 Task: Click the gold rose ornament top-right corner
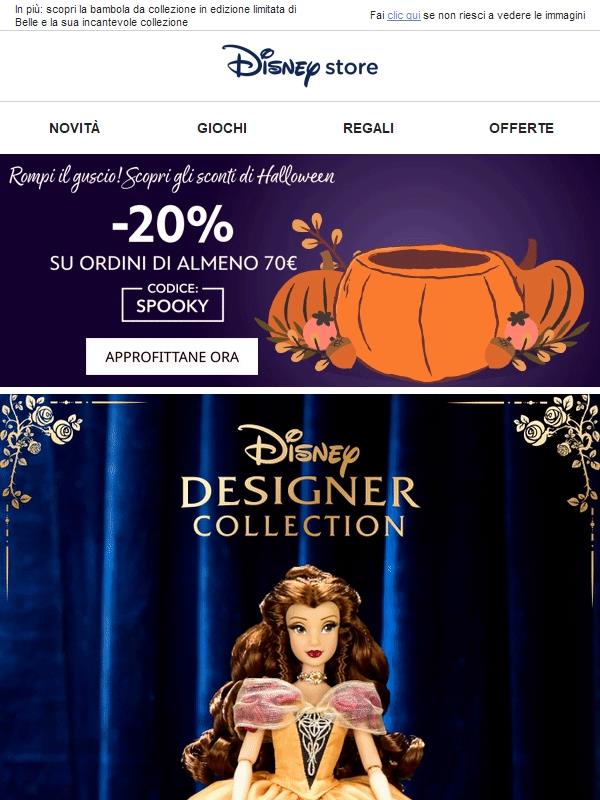pyautogui.click(x=559, y=449)
